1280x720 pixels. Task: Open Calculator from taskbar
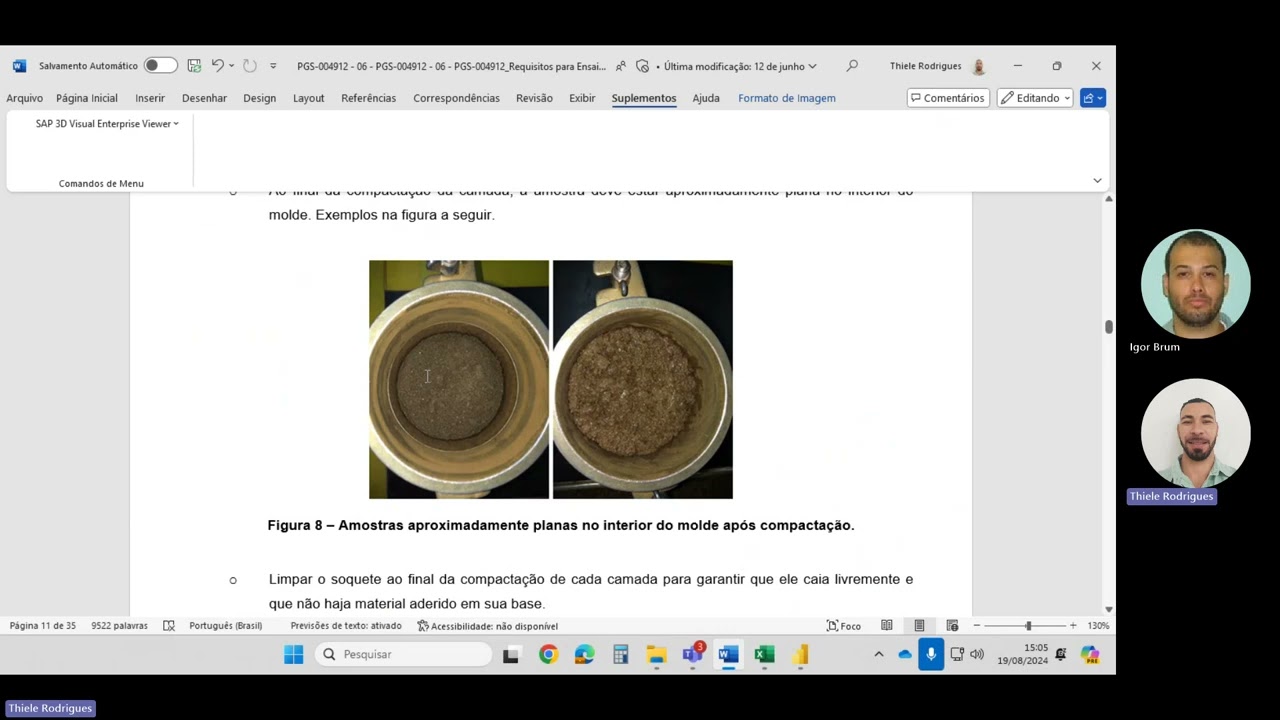[x=620, y=655]
